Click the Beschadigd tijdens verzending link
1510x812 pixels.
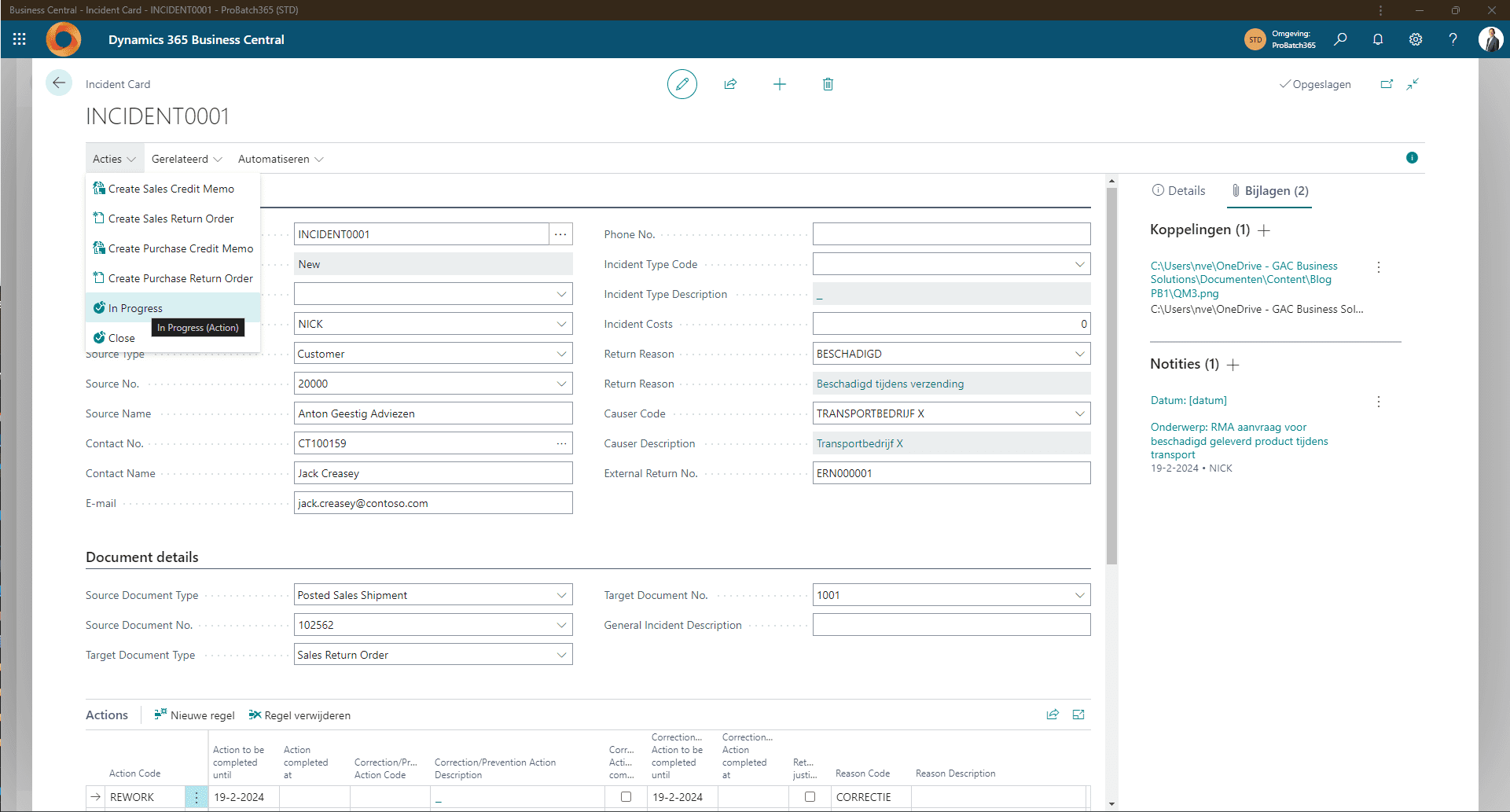point(890,384)
